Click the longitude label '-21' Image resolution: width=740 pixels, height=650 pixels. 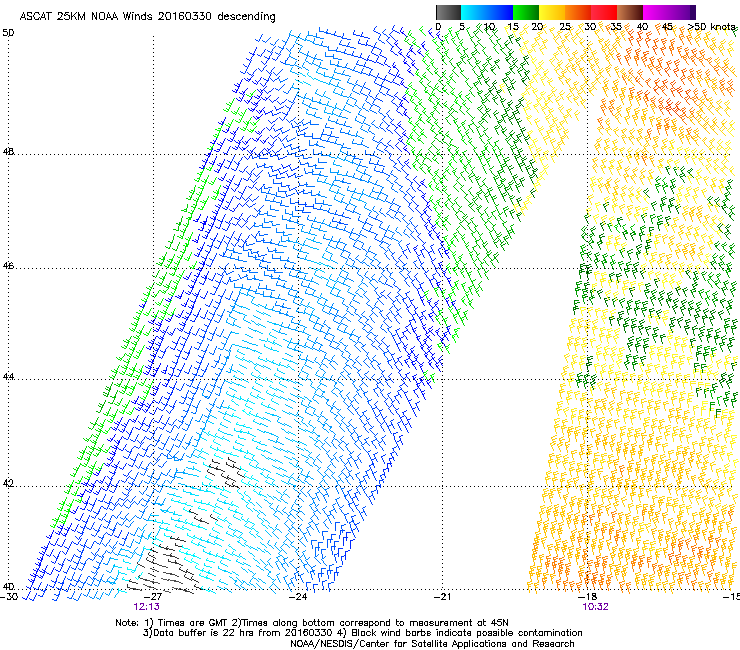(442, 597)
